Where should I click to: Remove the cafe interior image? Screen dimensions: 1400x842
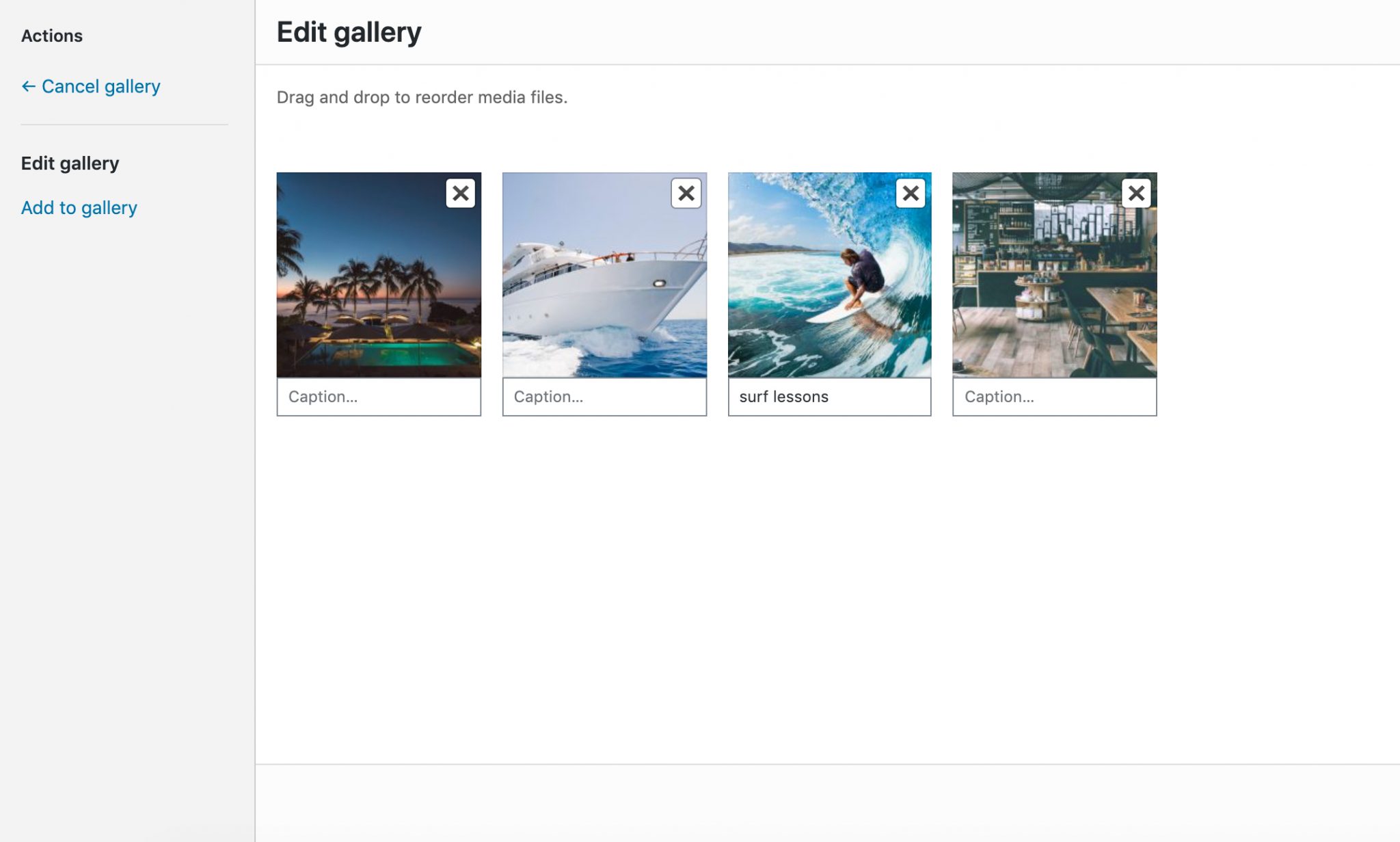(1136, 193)
